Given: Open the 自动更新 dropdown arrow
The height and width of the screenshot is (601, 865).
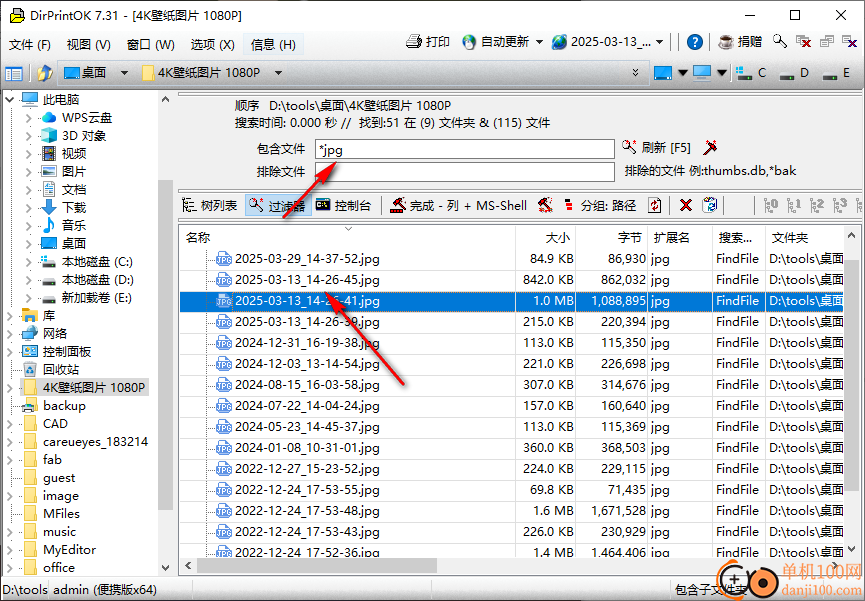Looking at the screenshot, I should (x=540, y=42).
